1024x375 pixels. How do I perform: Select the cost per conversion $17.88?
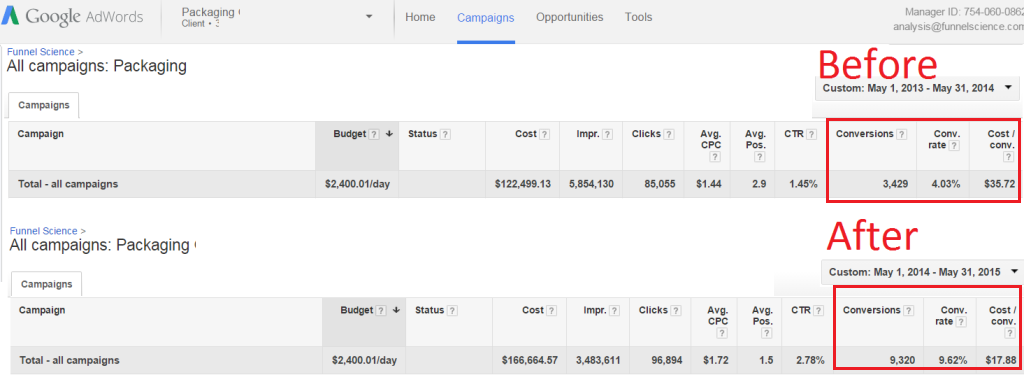1002,360
